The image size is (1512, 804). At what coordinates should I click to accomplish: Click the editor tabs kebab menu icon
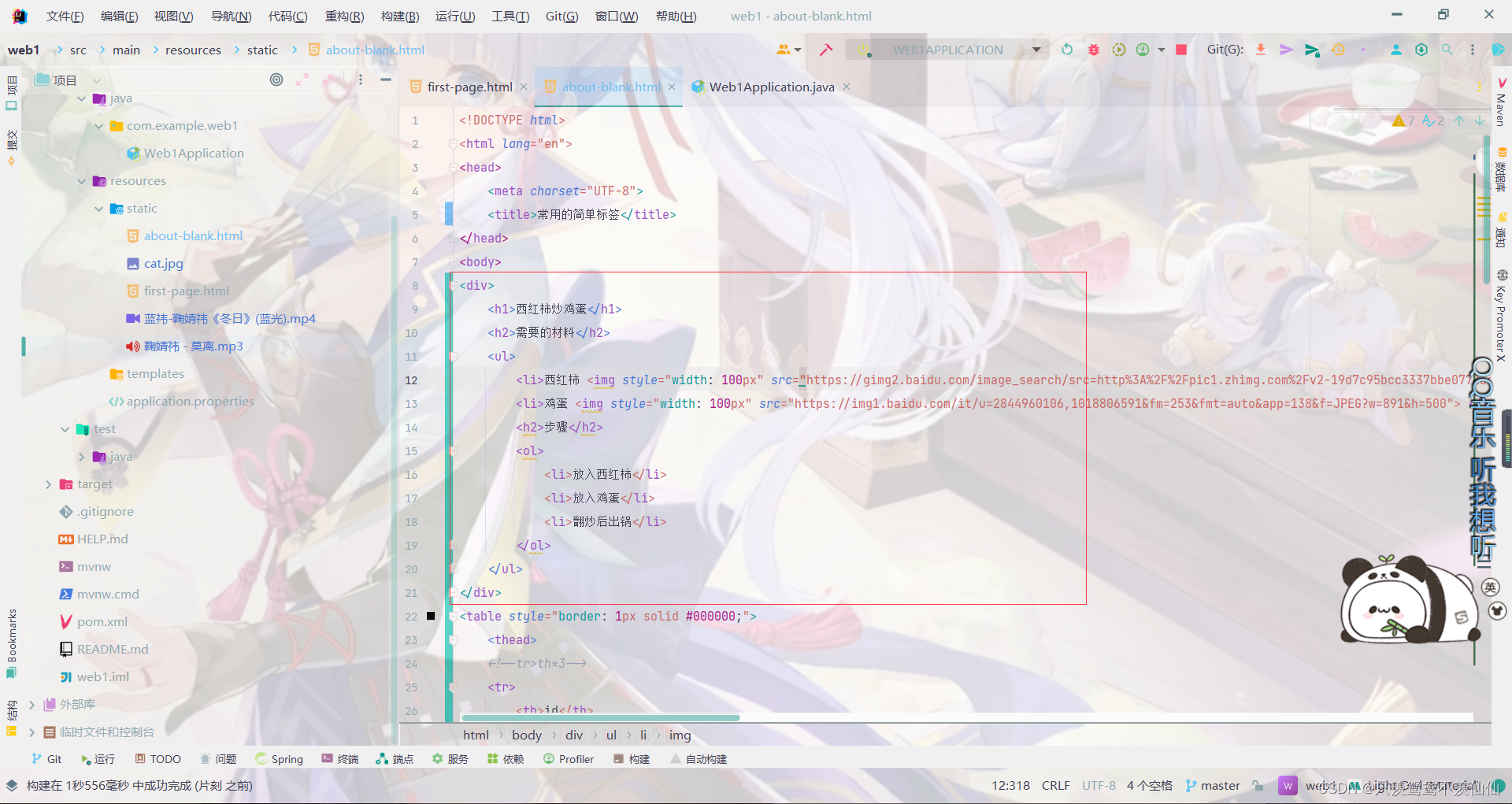1480,87
